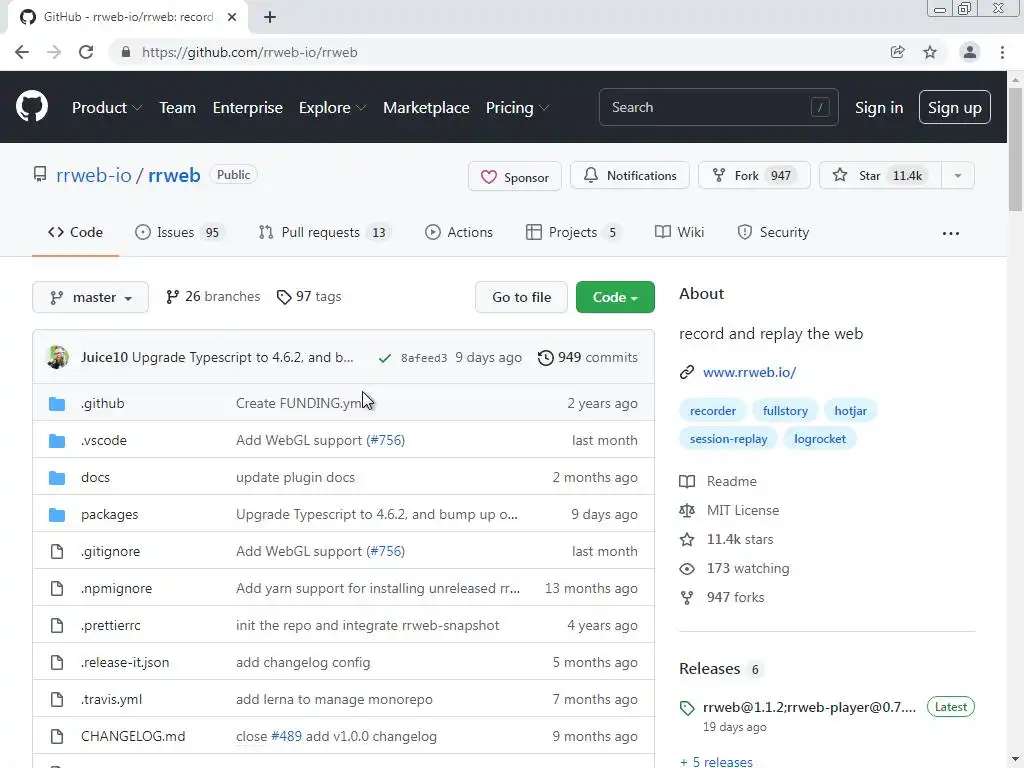The image size is (1024, 768).
Task: Click the .github folder icon
Action: pos(57,404)
